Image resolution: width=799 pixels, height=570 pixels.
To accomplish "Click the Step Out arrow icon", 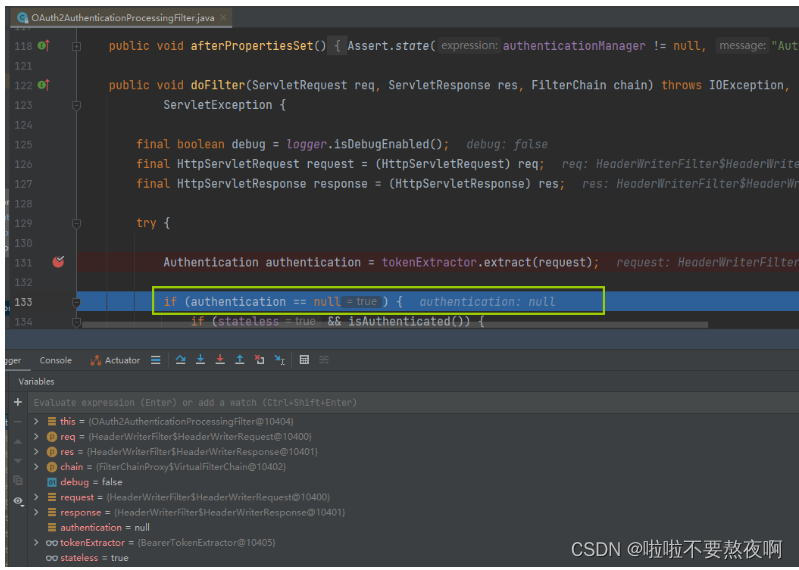I will click(240, 360).
